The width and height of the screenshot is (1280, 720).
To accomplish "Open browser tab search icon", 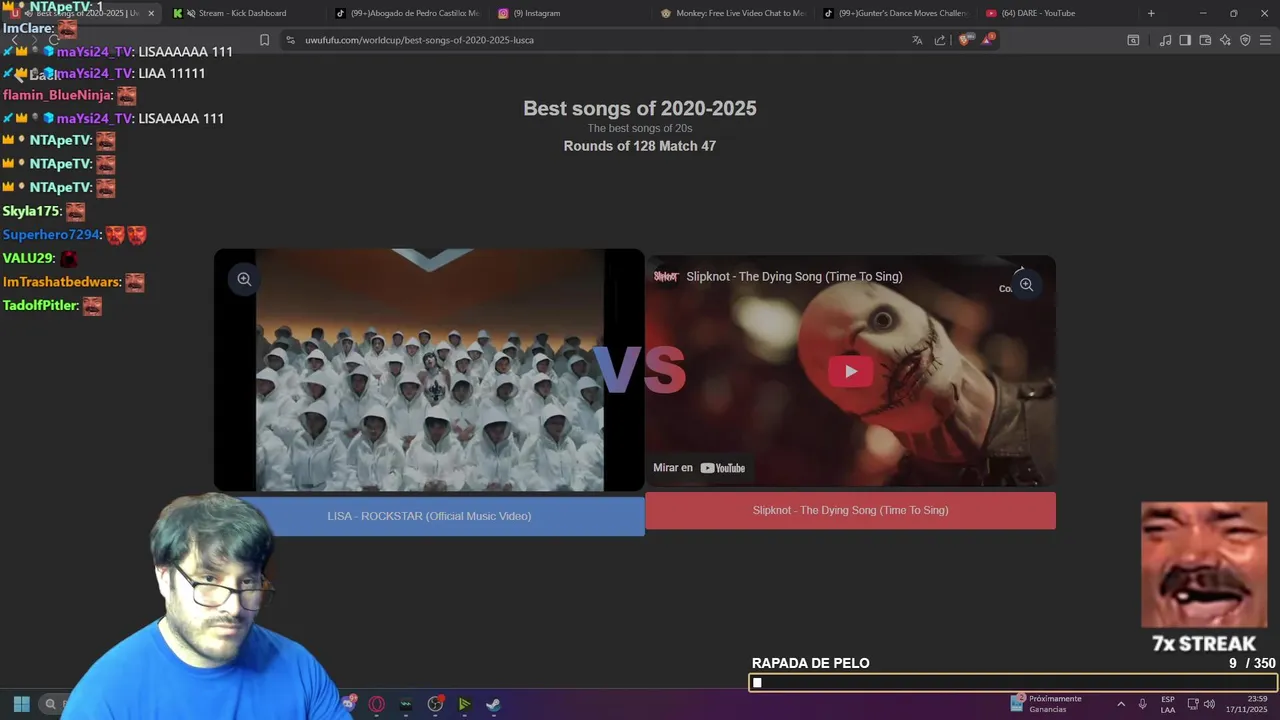I will click(x=1133, y=40).
